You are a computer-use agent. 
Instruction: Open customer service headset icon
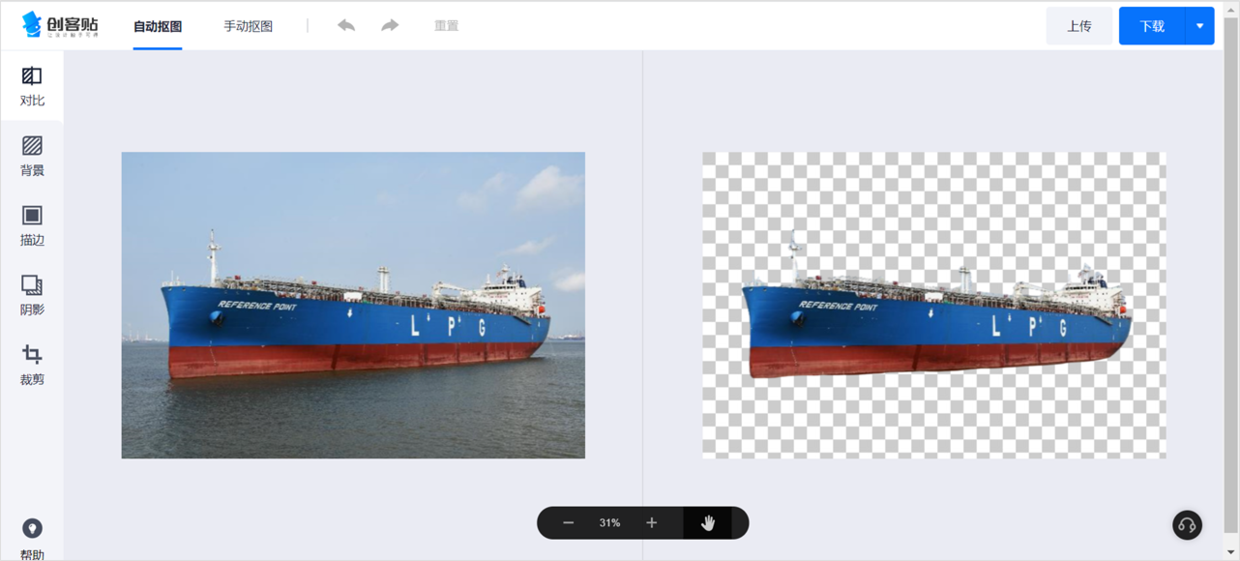[x=1187, y=525]
